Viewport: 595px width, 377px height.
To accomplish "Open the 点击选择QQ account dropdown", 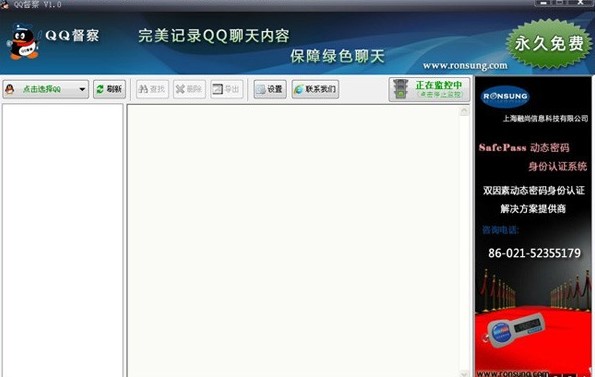I will (x=46, y=89).
